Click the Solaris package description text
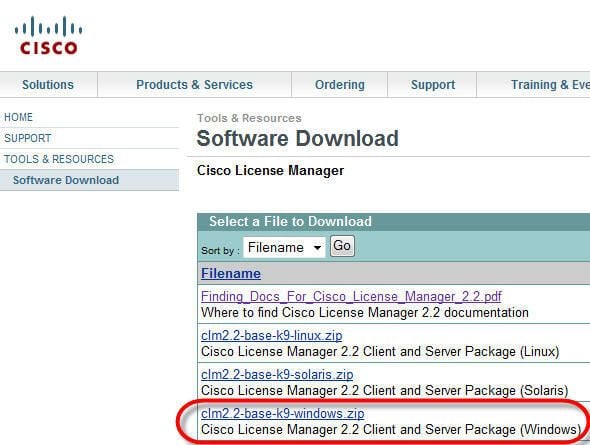Screen dimensions: 590x445 click(385, 390)
